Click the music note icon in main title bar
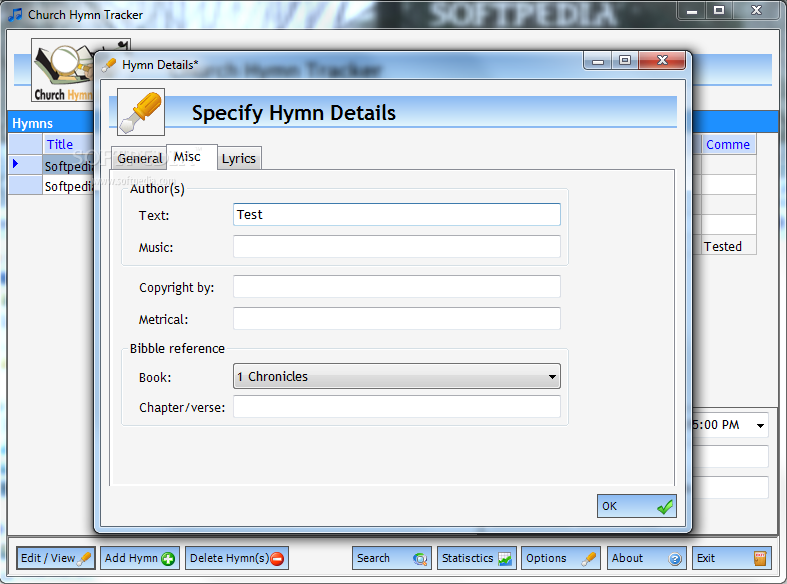The height and width of the screenshot is (584, 787). click(16, 15)
